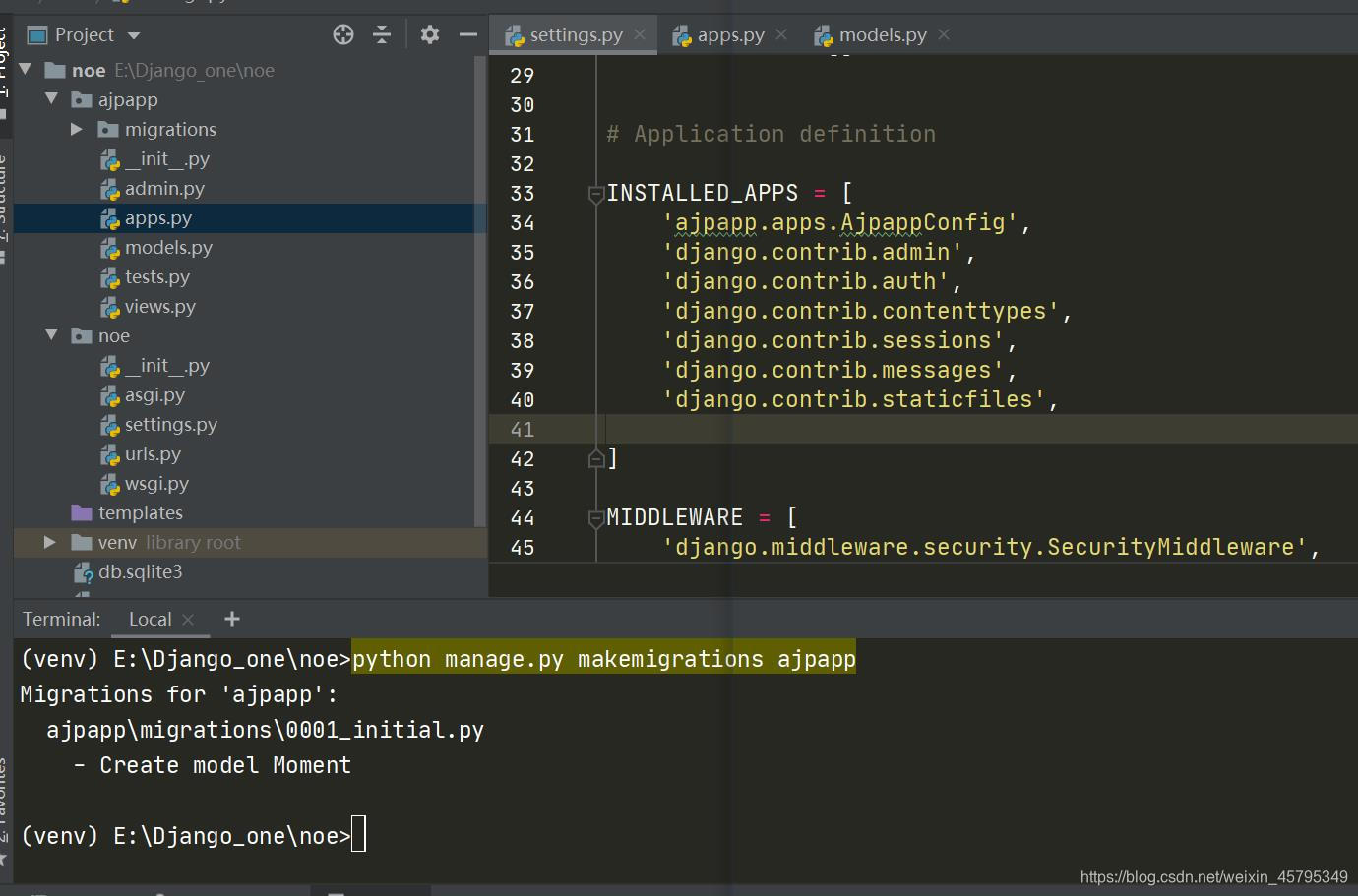Open the Project view dropdown
Image resolution: width=1358 pixels, height=896 pixels.
coord(134,35)
